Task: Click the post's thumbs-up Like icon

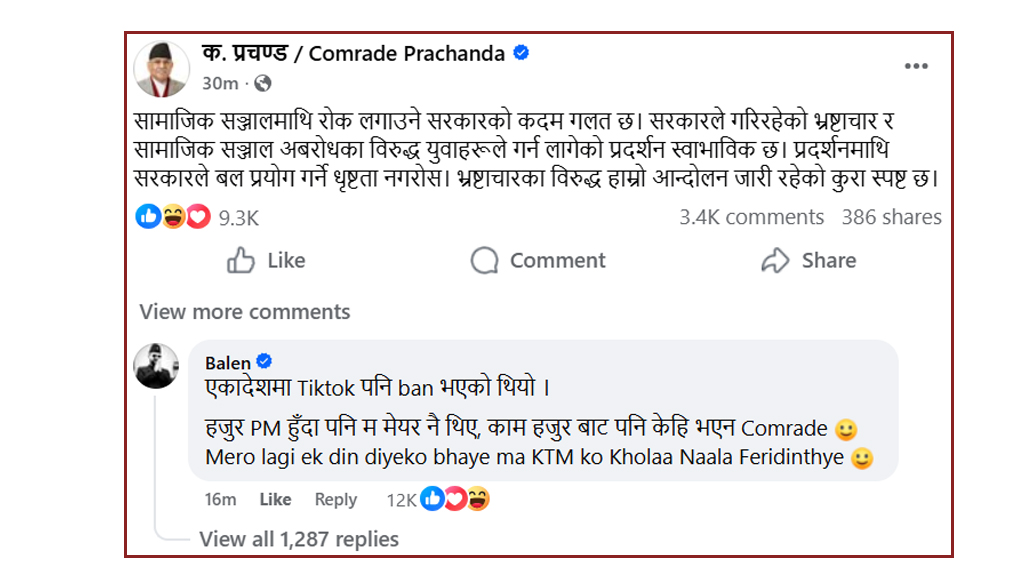Action: pos(241,261)
